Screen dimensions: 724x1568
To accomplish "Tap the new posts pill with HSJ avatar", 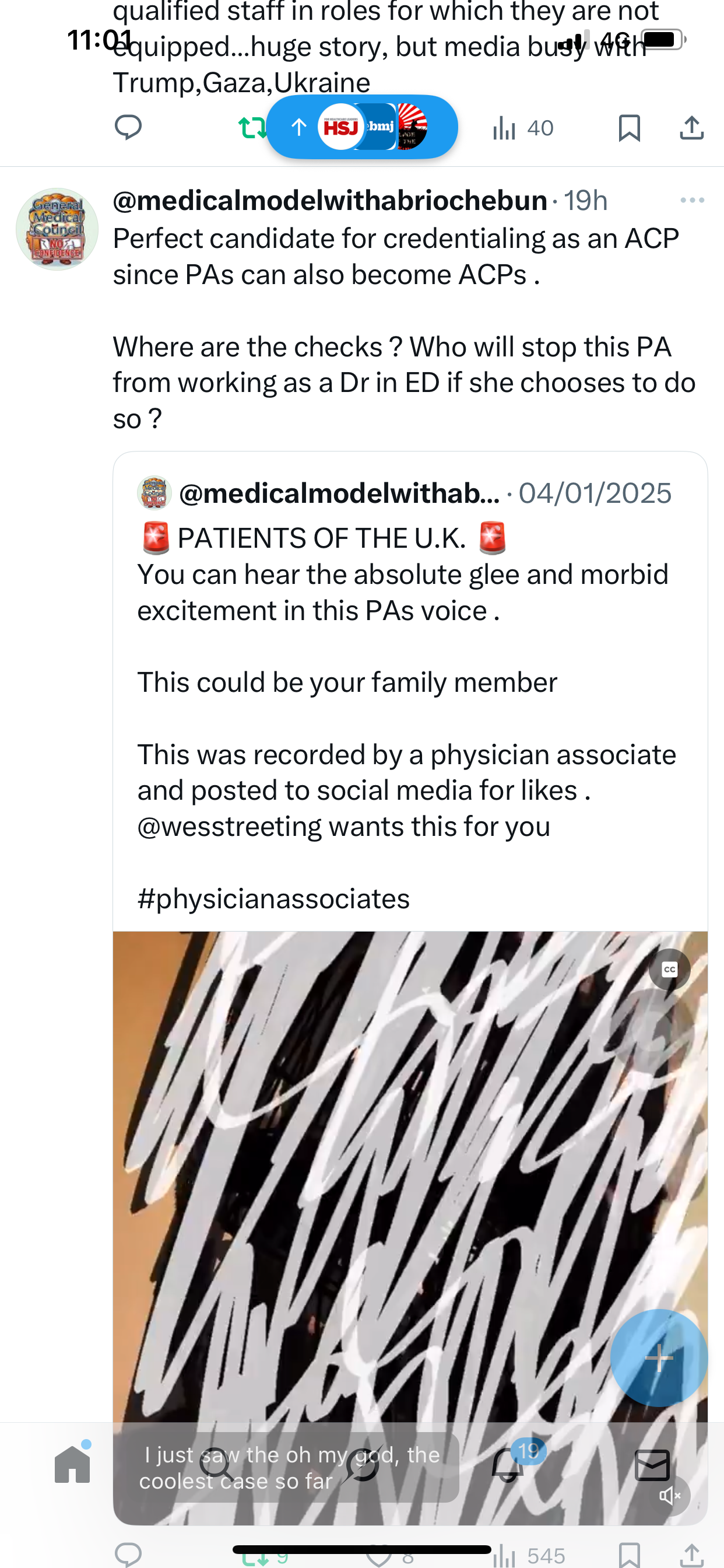I will point(362,127).
